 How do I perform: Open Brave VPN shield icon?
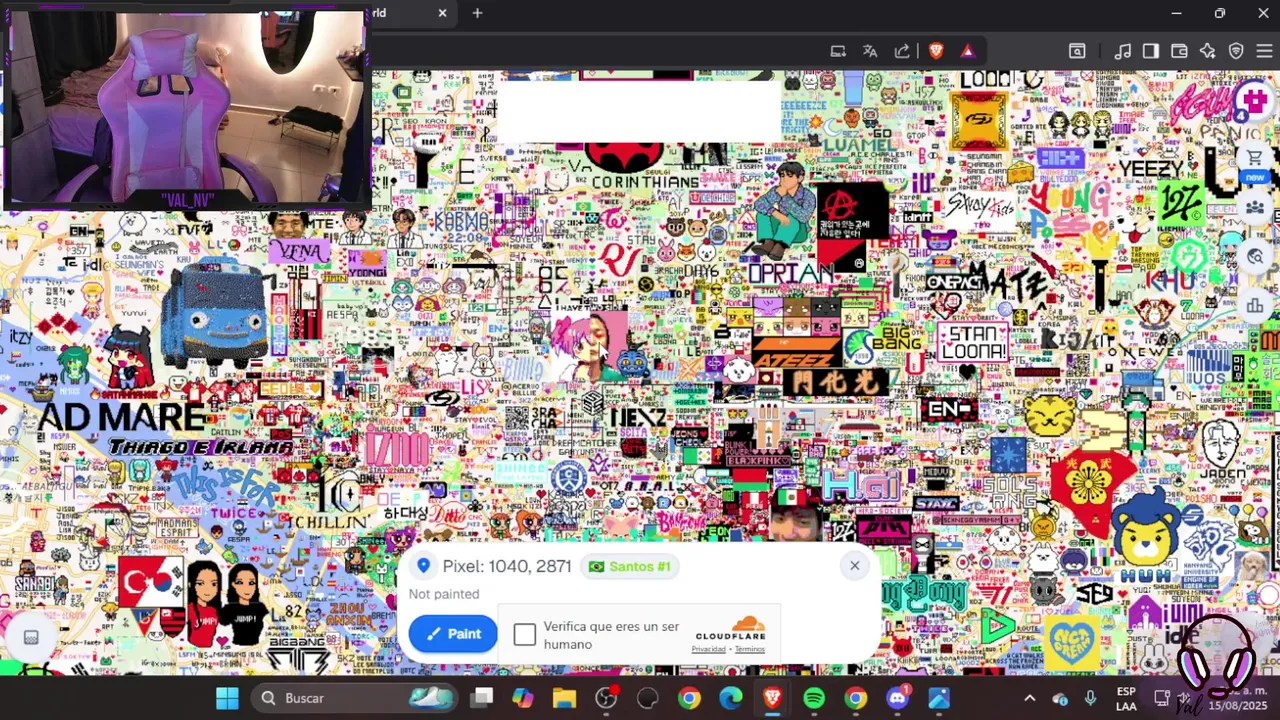coord(1236,51)
